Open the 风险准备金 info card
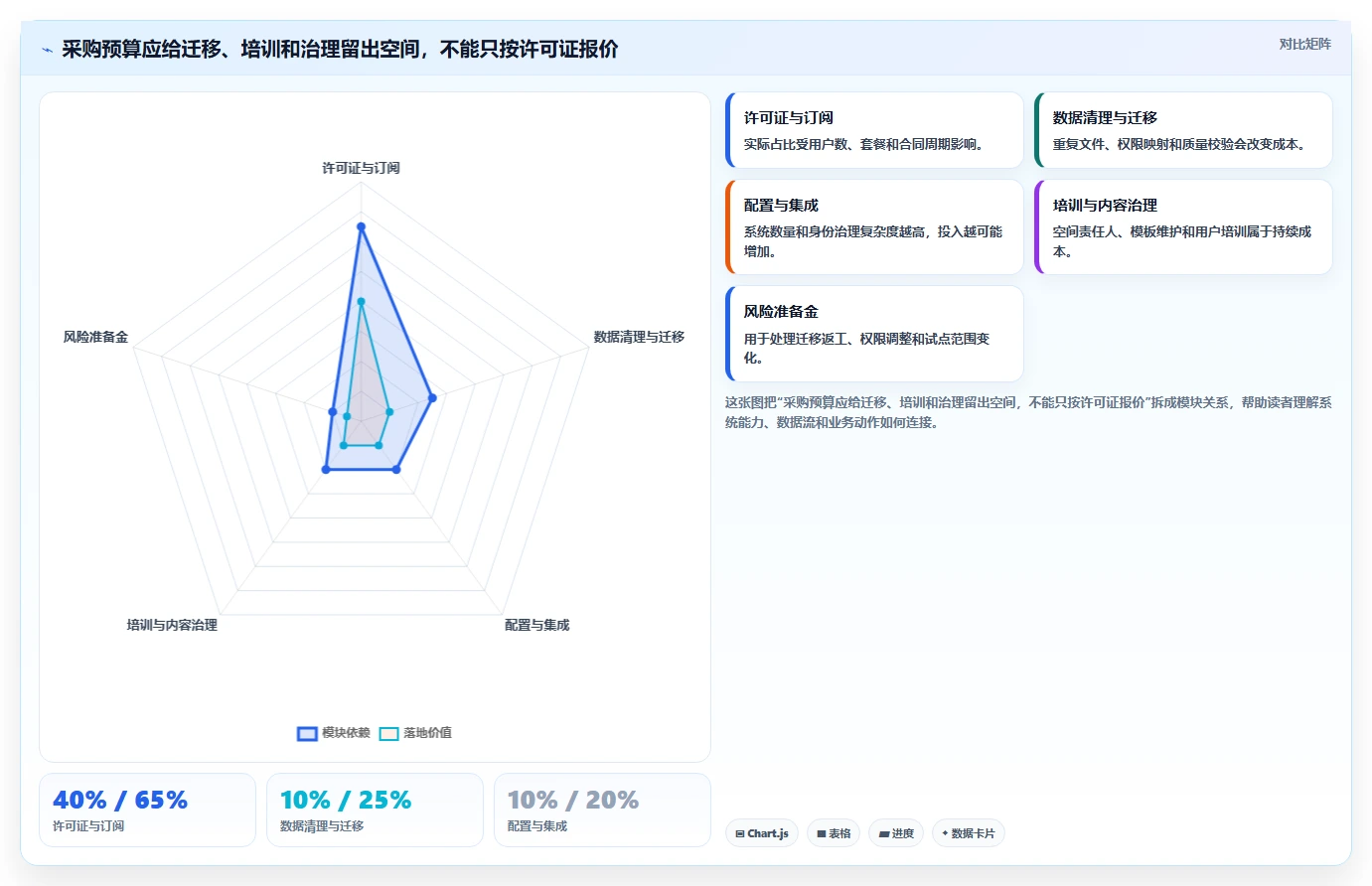1372x886 pixels. [874, 334]
